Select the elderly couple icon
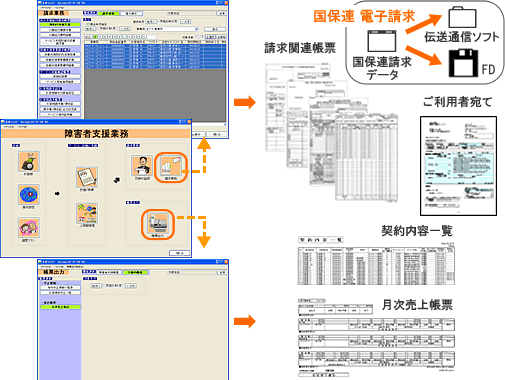 pos(29,227)
